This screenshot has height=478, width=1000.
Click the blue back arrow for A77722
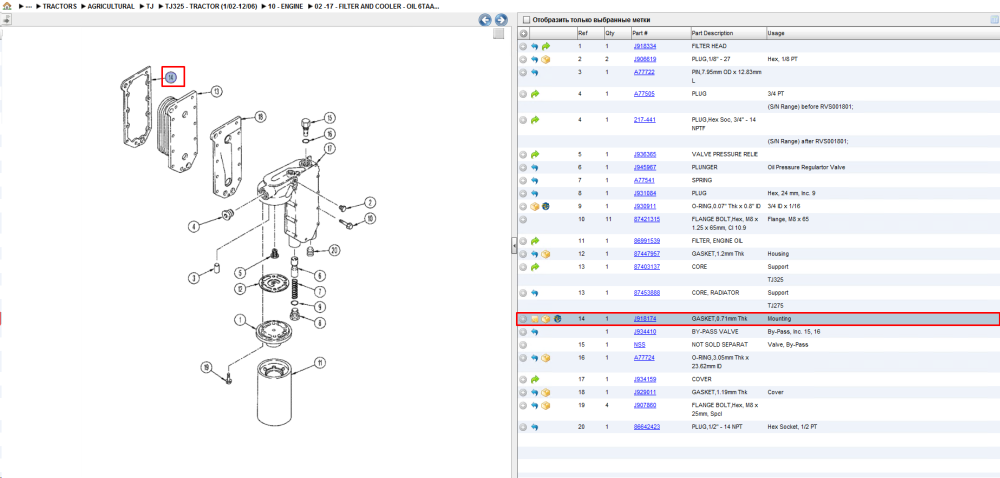535,73
